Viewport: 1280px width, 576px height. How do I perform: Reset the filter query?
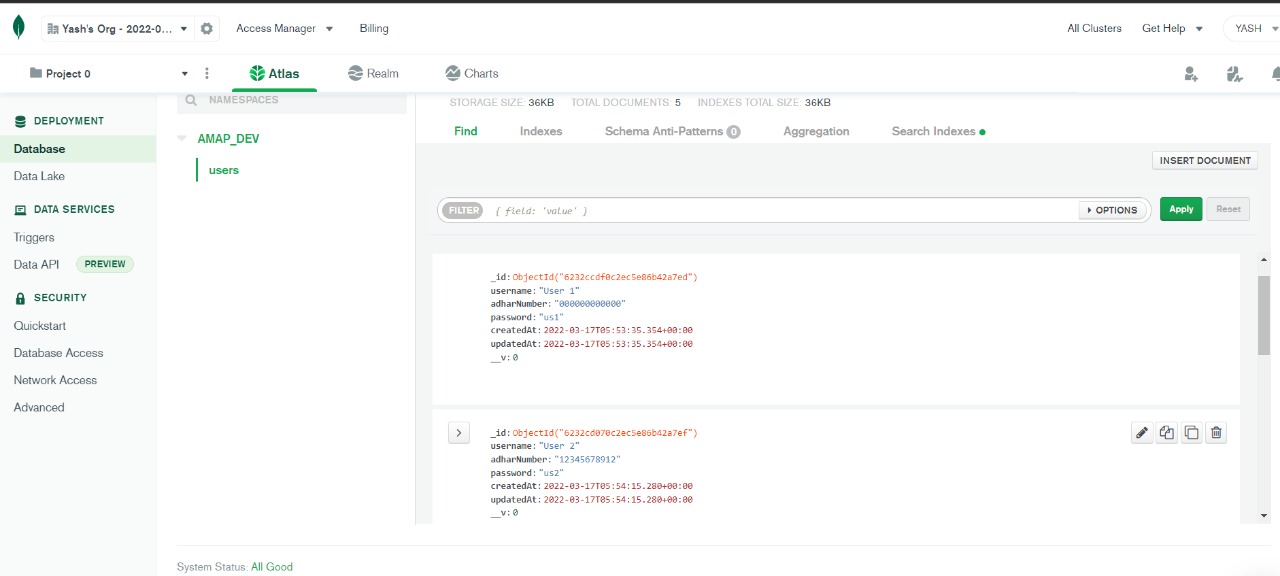[x=1228, y=209]
